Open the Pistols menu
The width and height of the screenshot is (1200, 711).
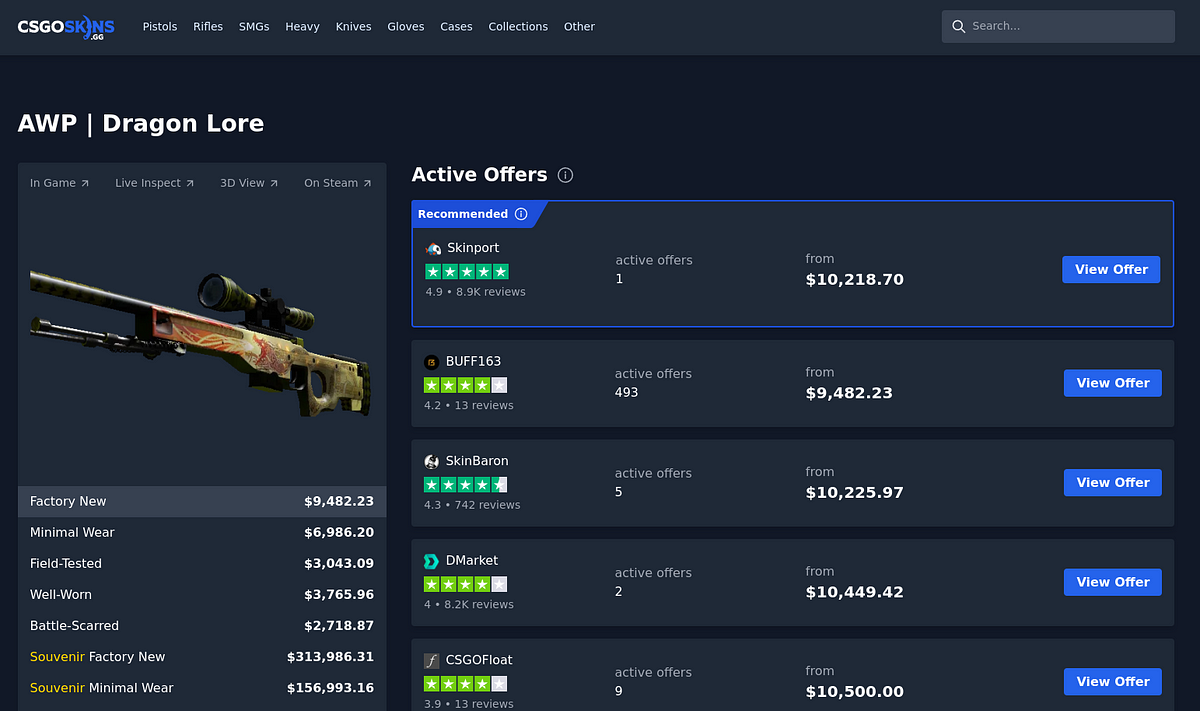tap(160, 27)
